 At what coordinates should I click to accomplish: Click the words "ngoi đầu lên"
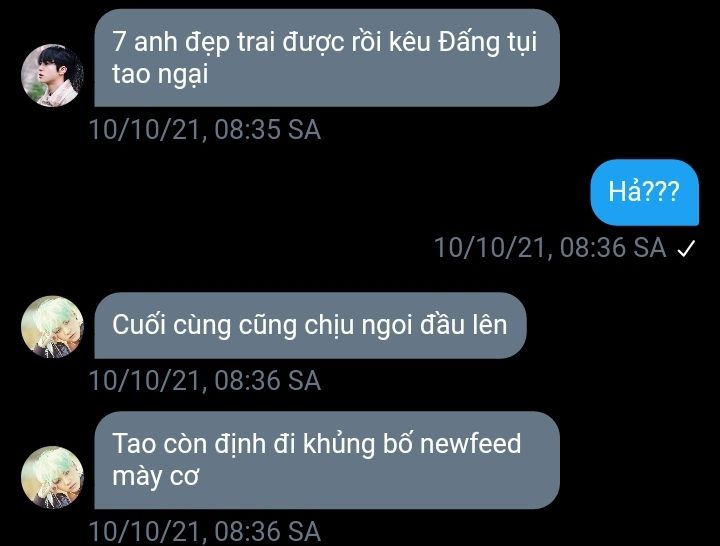pyautogui.click(x=434, y=326)
